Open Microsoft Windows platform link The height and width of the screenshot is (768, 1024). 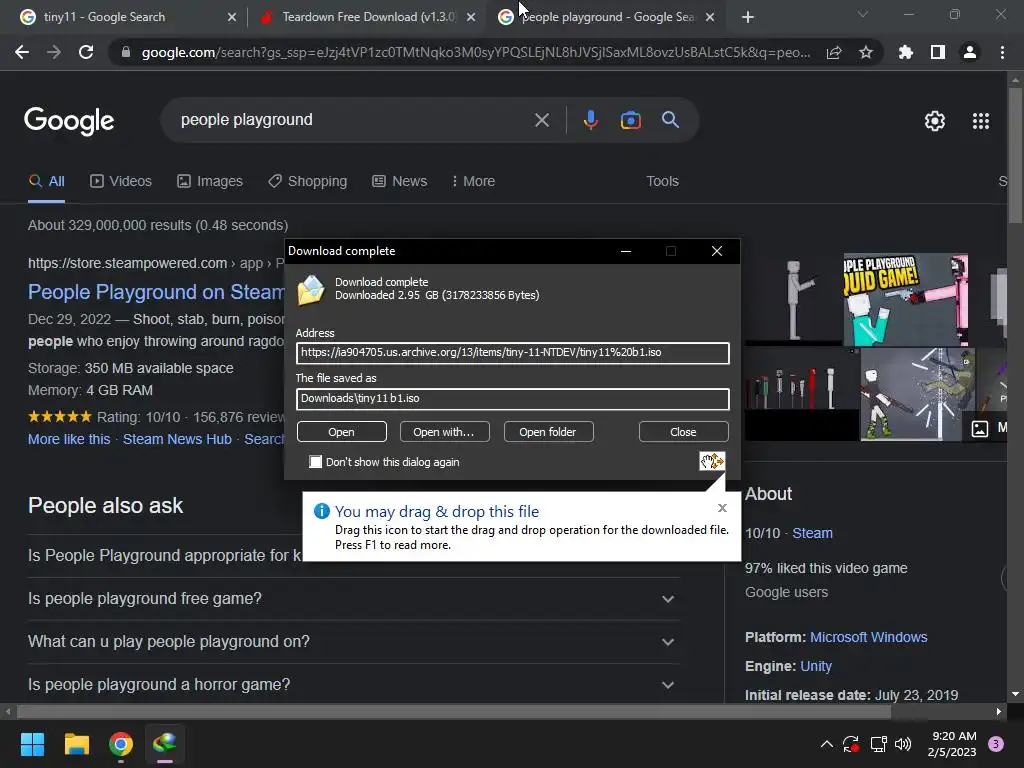[868, 637]
